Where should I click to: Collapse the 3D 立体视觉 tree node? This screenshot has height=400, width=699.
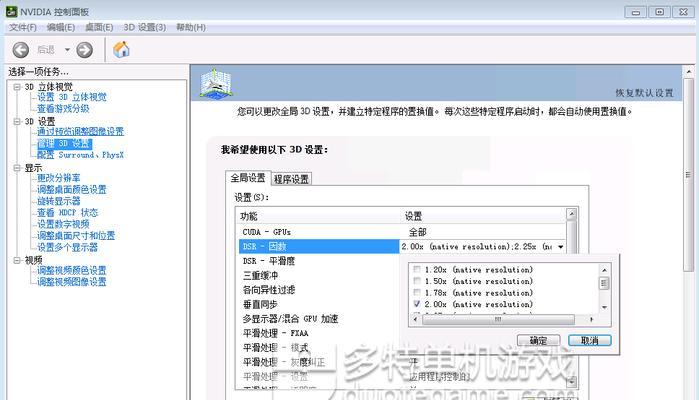point(17,87)
